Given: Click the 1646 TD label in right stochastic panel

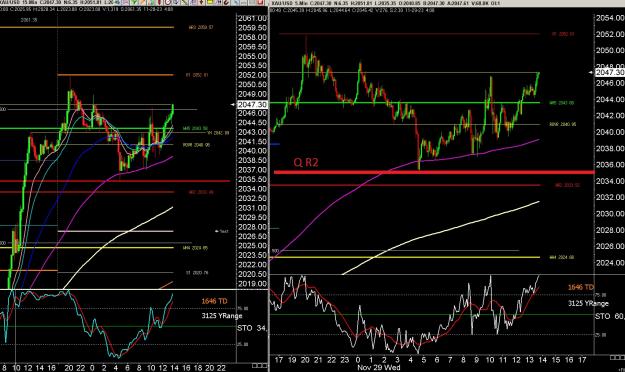Looking at the screenshot, I should 581,287.
